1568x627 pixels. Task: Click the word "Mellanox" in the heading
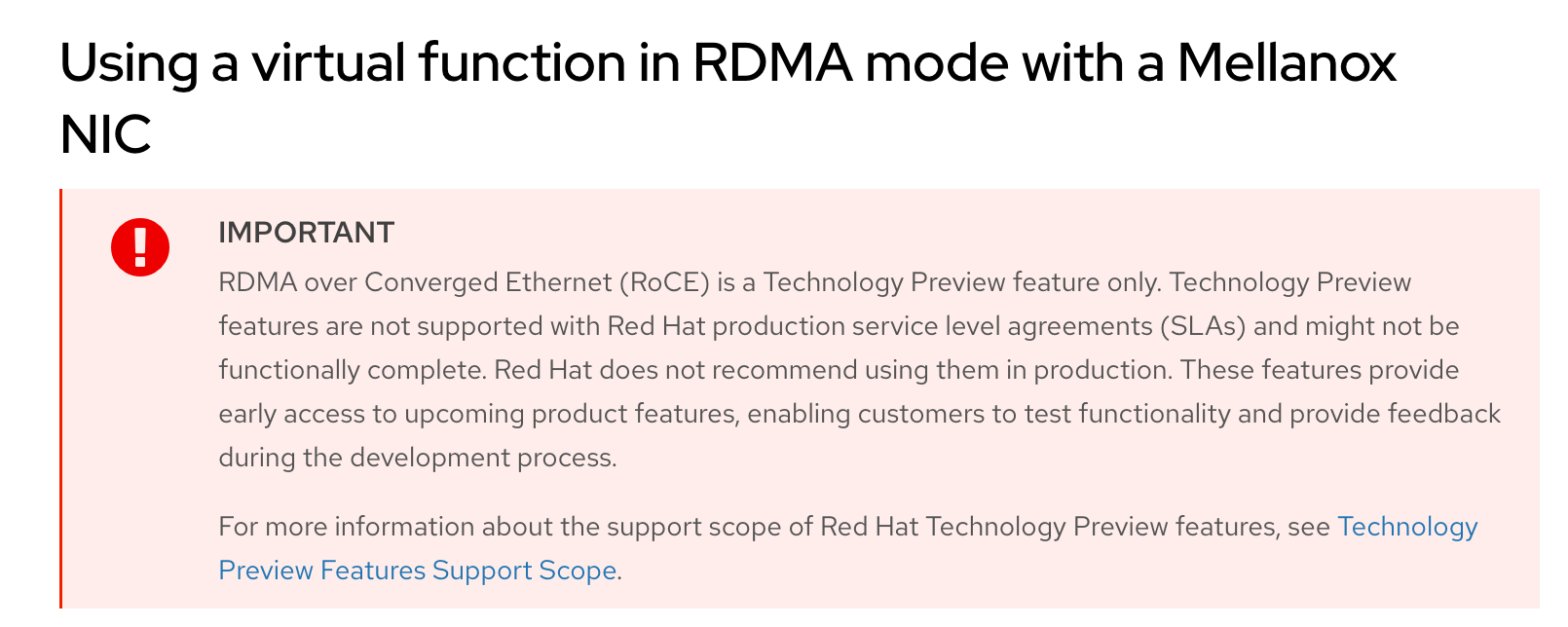click(x=1286, y=63)
